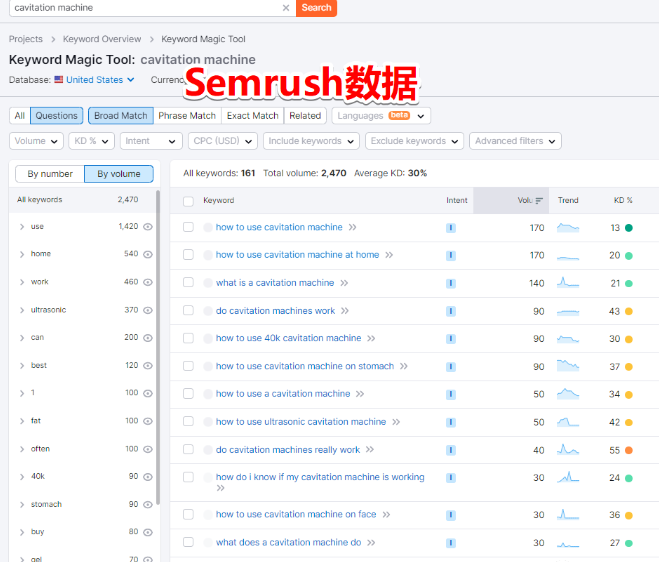Open the Intent filter dropdown
The width and height of the screenshot is (659, 562).
point(151,141)
